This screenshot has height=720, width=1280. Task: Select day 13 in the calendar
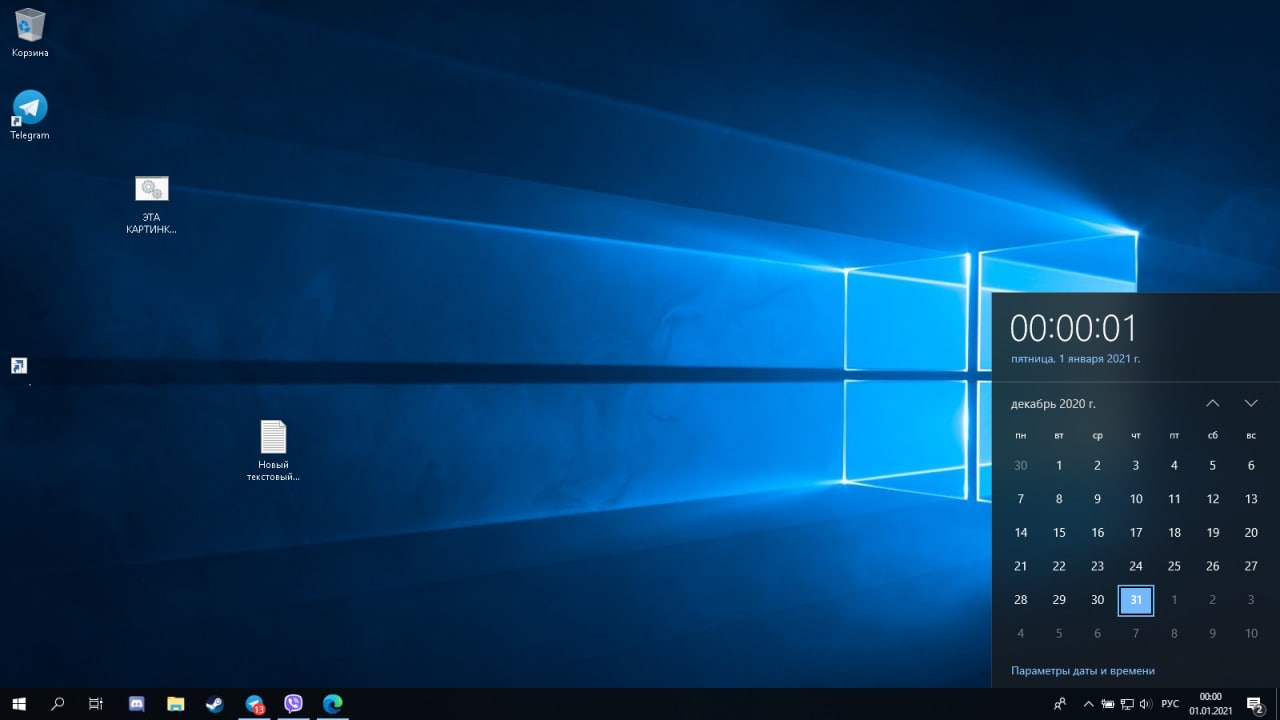click(1251, 499)
